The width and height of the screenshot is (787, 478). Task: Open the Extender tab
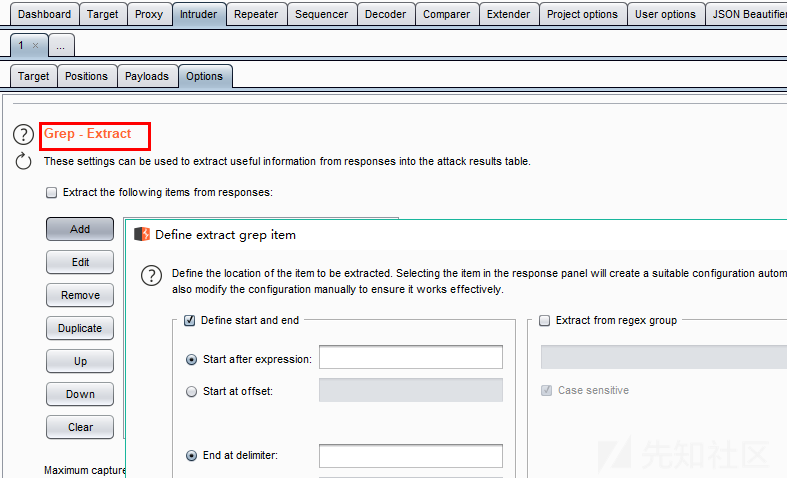pyautogui.click(x=508, y=14)
